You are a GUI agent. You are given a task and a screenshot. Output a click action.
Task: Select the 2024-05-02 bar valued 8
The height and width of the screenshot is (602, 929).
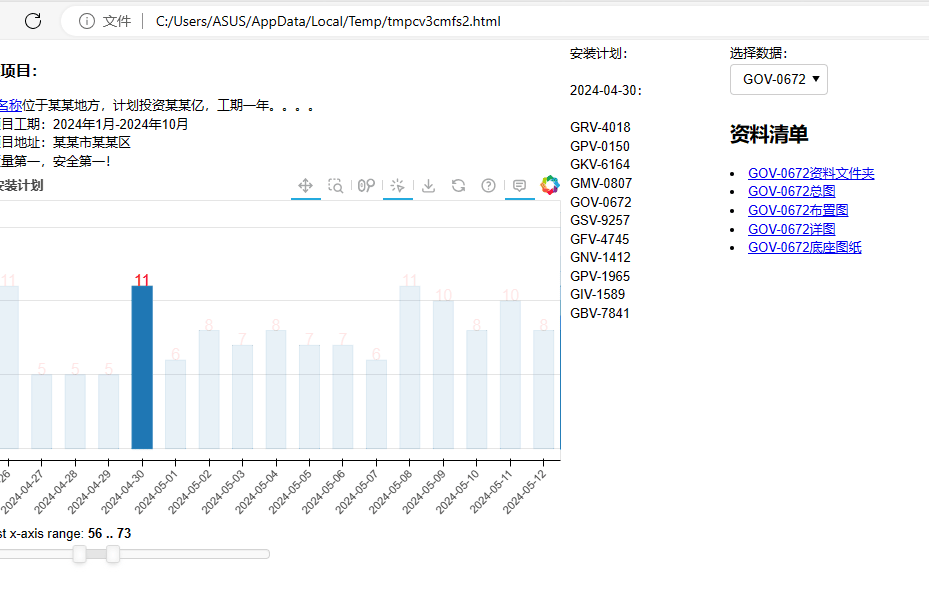(209, 389)
